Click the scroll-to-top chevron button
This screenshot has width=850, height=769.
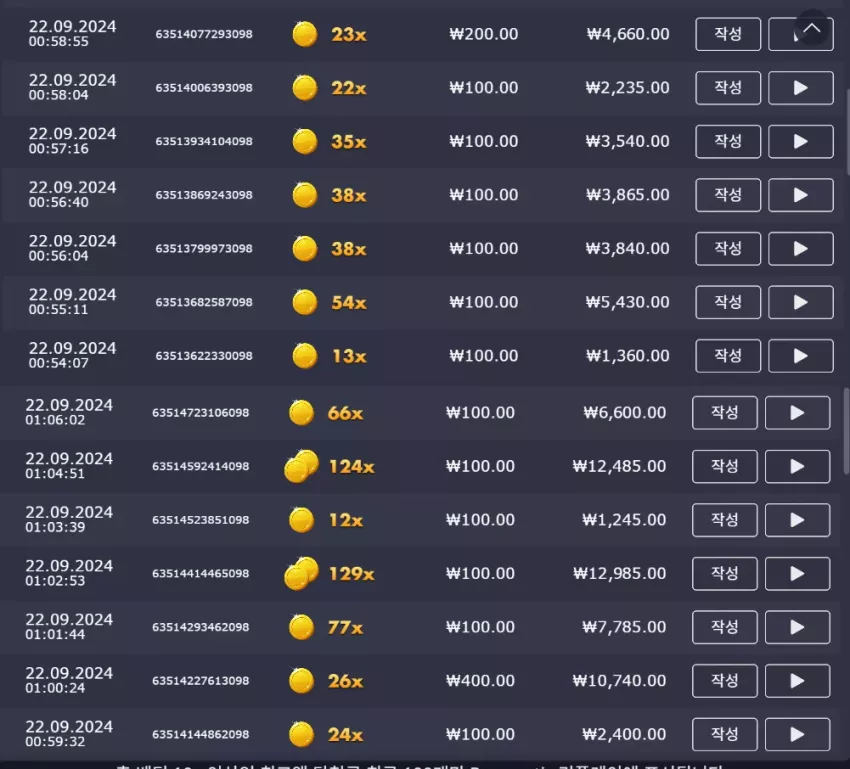tap(812, 28)
